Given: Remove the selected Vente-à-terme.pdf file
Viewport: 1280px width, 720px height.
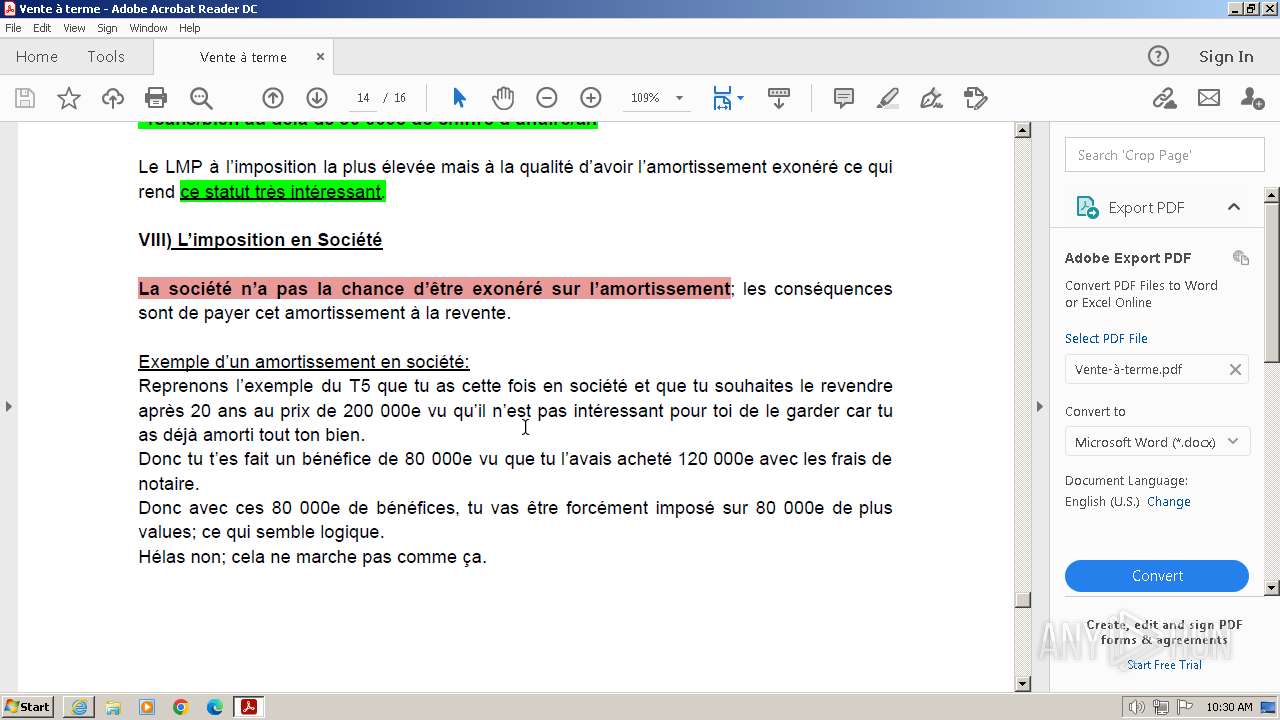Looking at the screenshot, I should (x=1235, y=370).
